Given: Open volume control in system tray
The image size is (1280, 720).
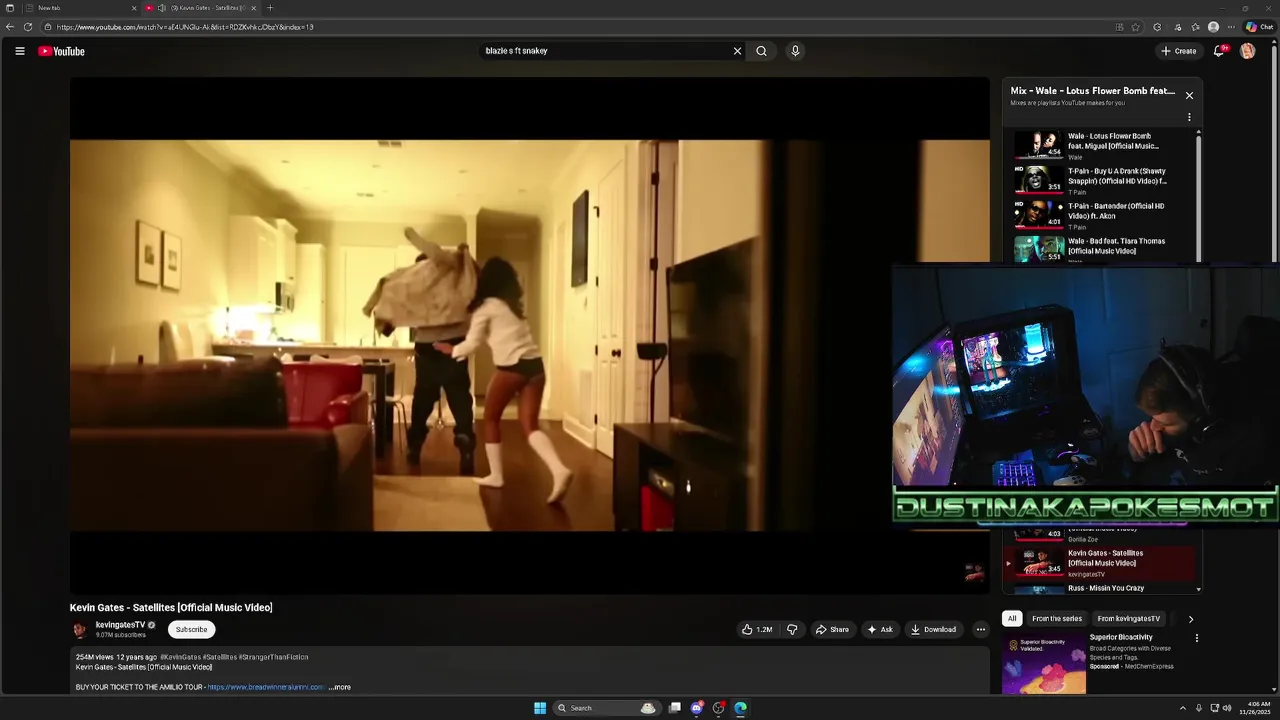Looking at the screenshot, I should click(1227, 708).
